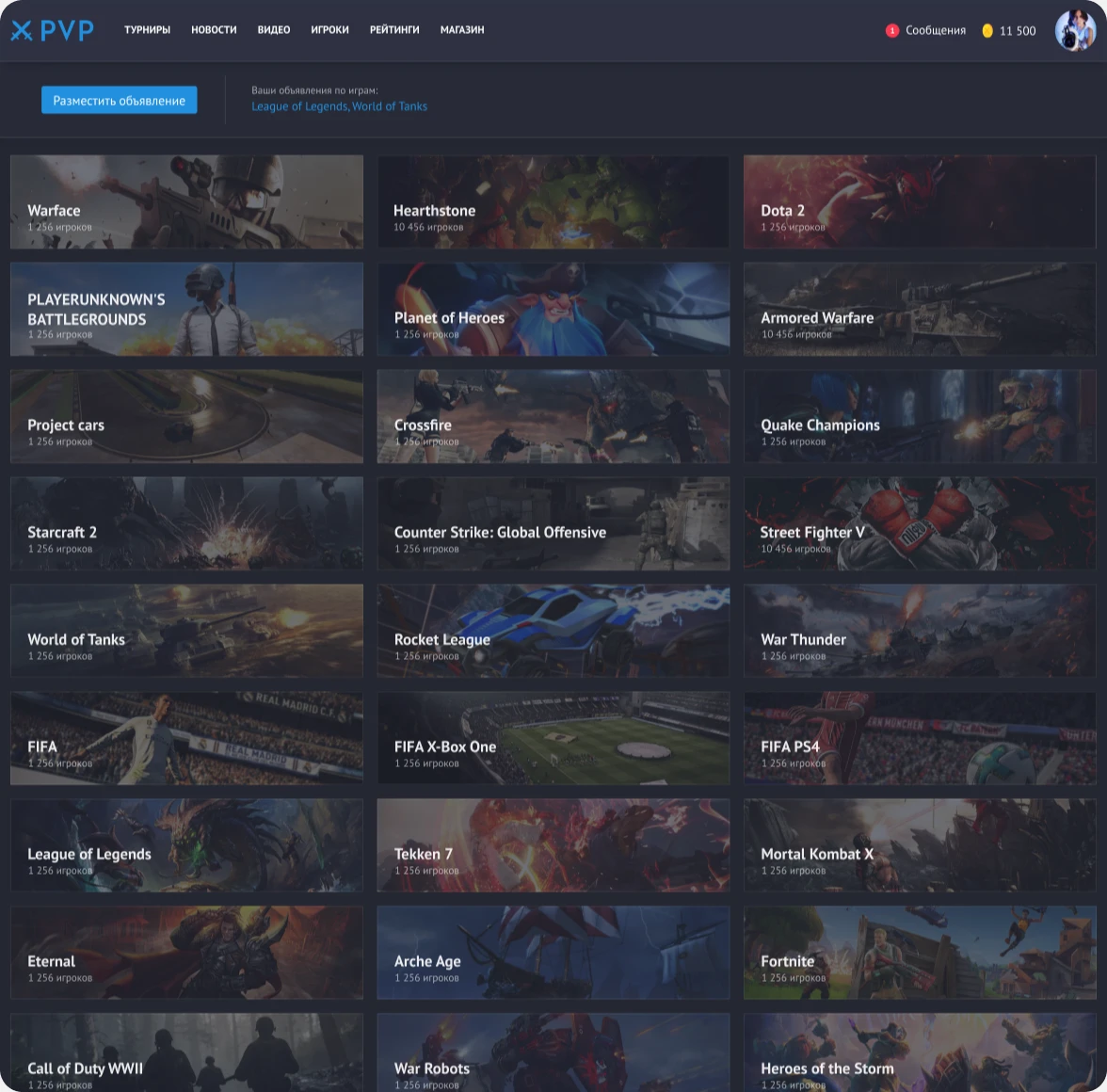Open the Турниры menu item
This screenshot has height=1092, width=1107.
(147, 29)
